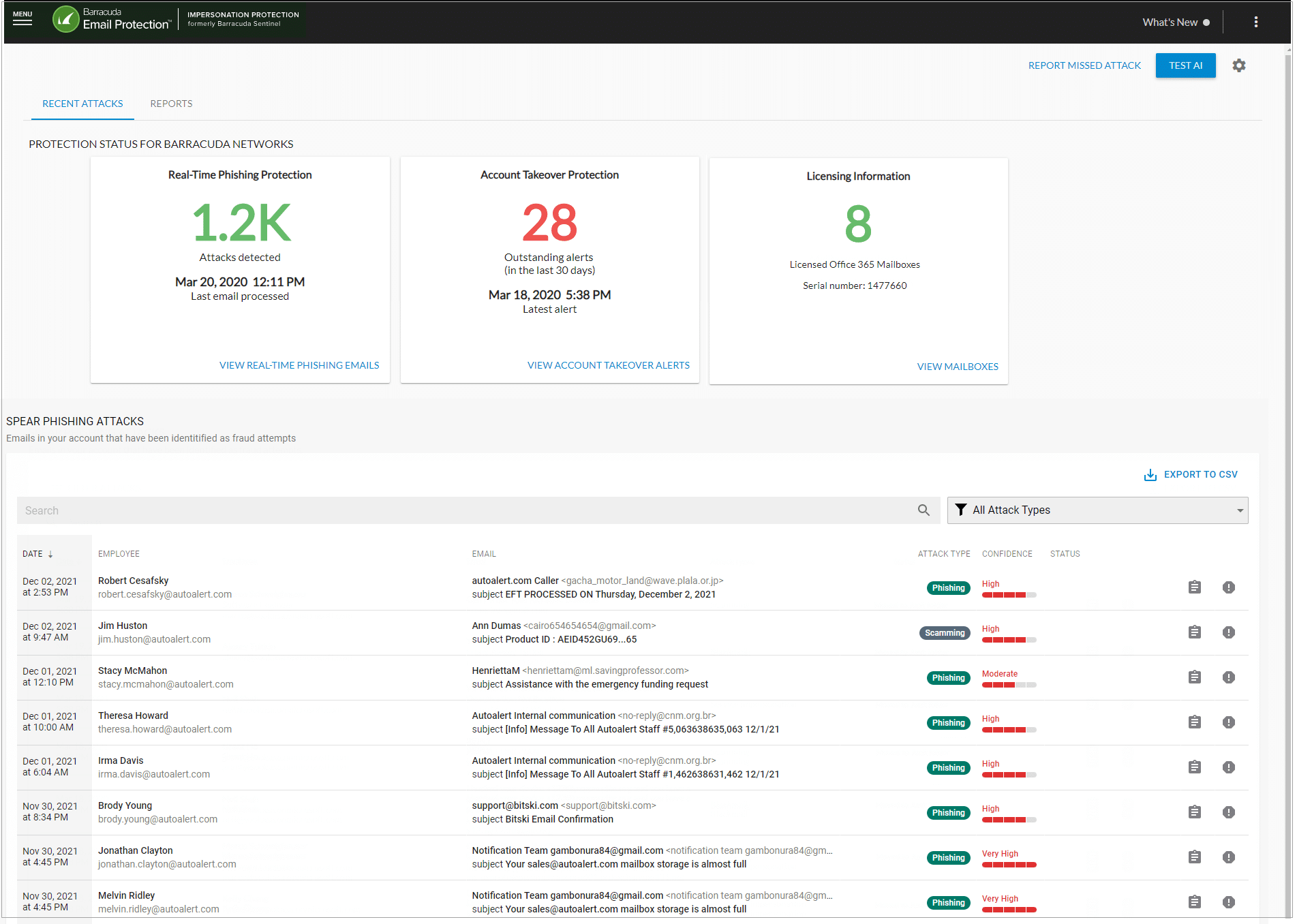Click the EMPLOYEE column header

click(x=119, y=554)
